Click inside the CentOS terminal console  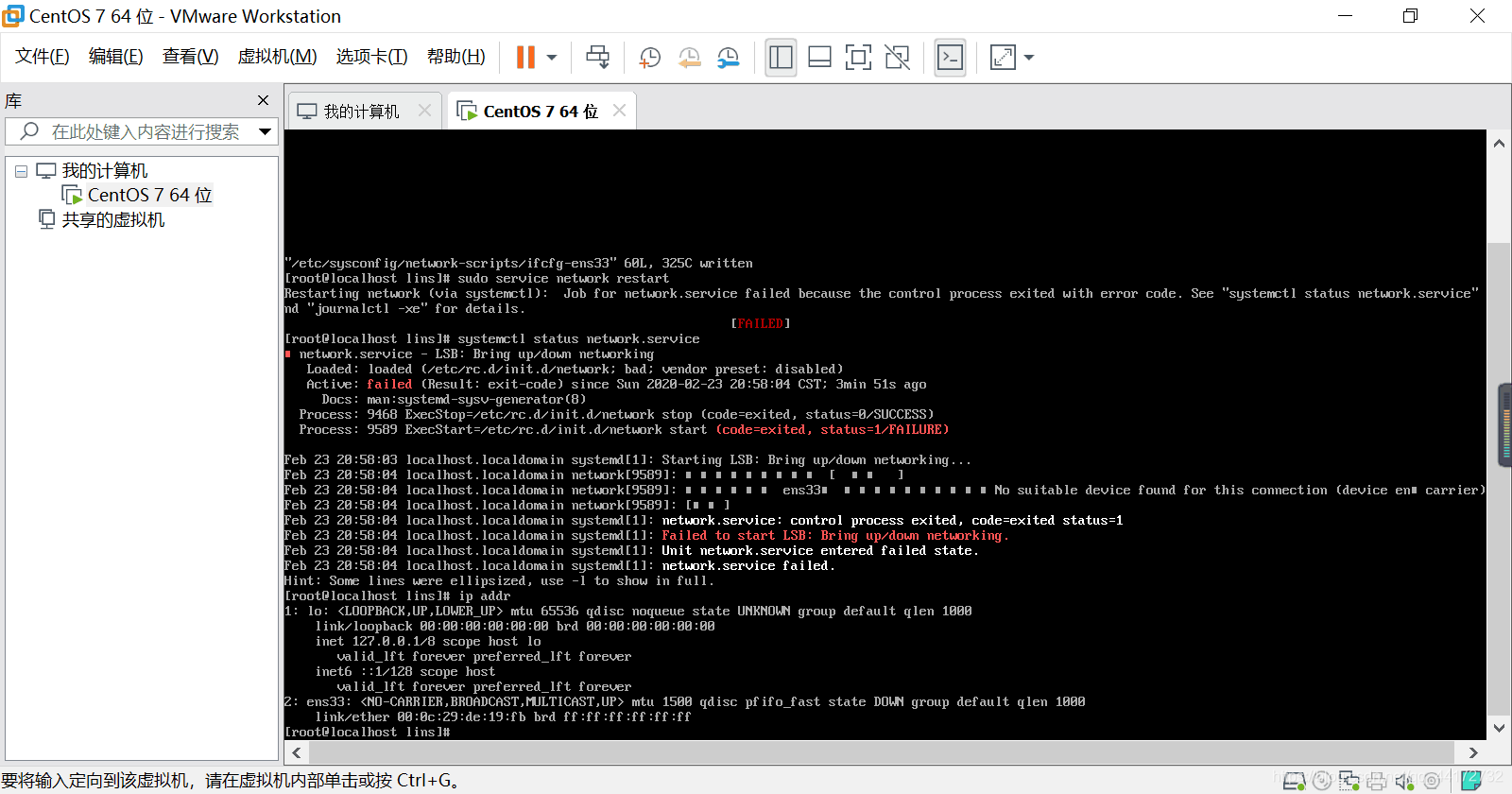(x=885, y=435)
